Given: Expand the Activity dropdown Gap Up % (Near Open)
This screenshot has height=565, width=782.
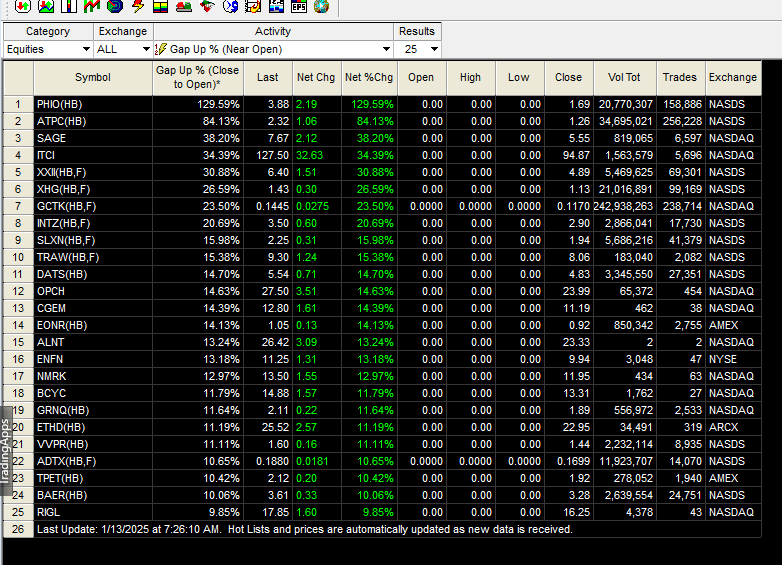Looking at the screenshot, I should click(273, 49).
